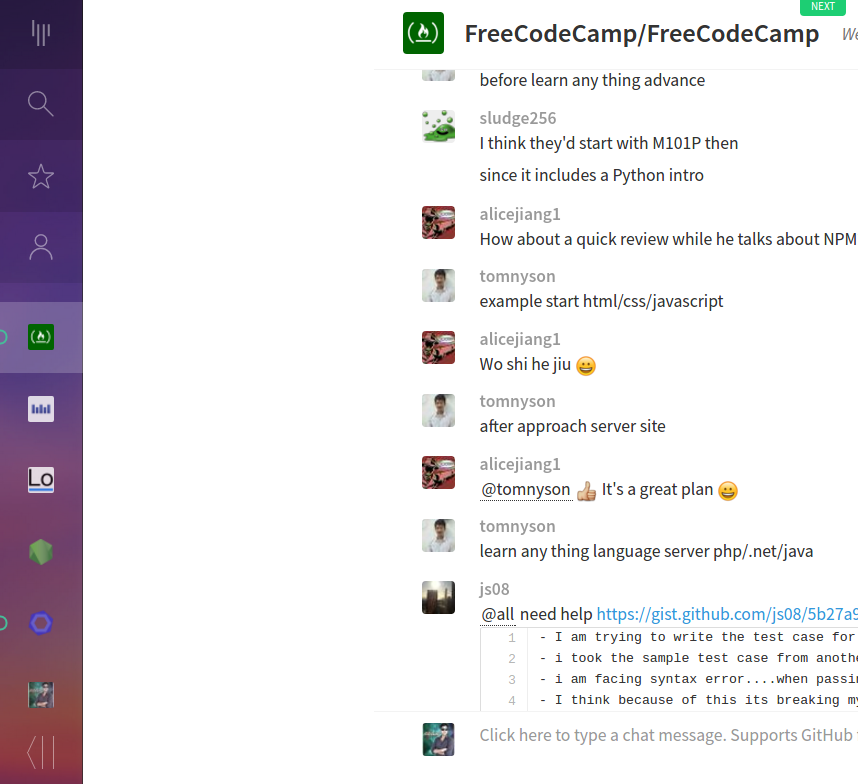The image size is (858, 784).
Task: Click the sludge256 username
Action: pos(518,118)
